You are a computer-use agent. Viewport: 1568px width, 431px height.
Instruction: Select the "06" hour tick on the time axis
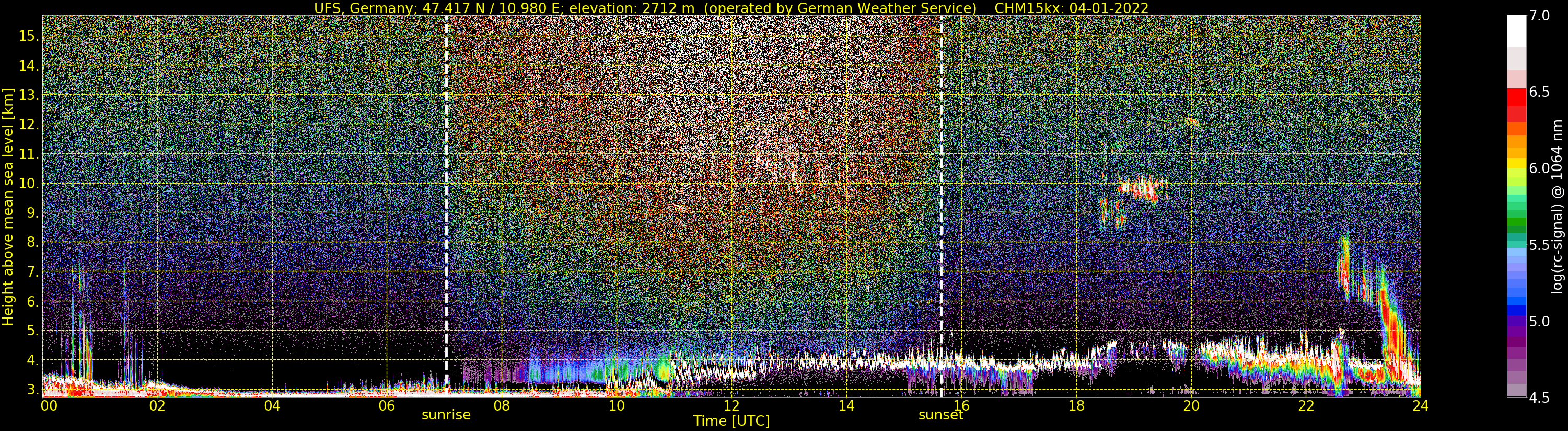tap(387, 405)
